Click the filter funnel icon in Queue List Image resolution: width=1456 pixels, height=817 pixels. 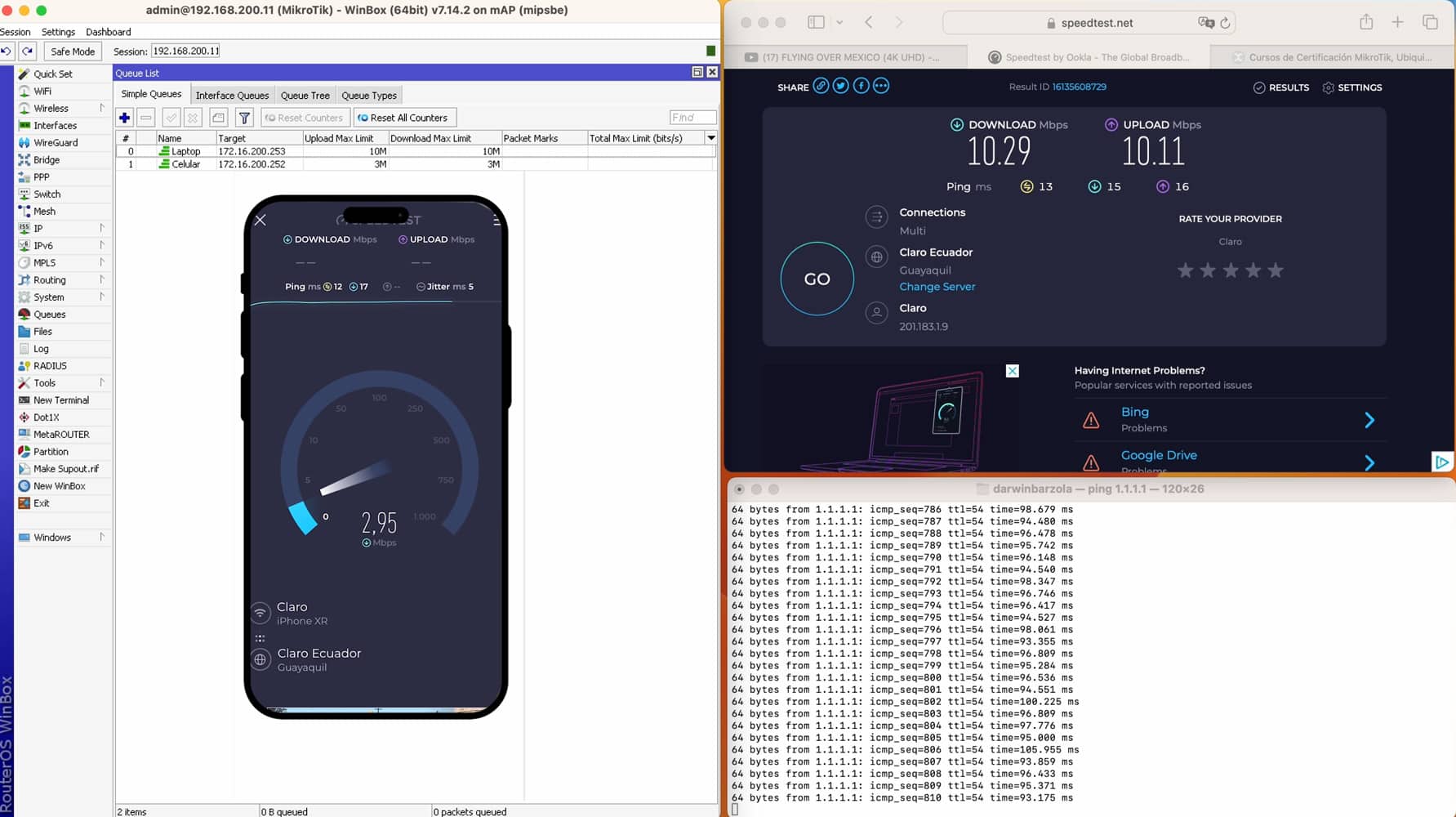pyautogui.click(x=243, y=118)
